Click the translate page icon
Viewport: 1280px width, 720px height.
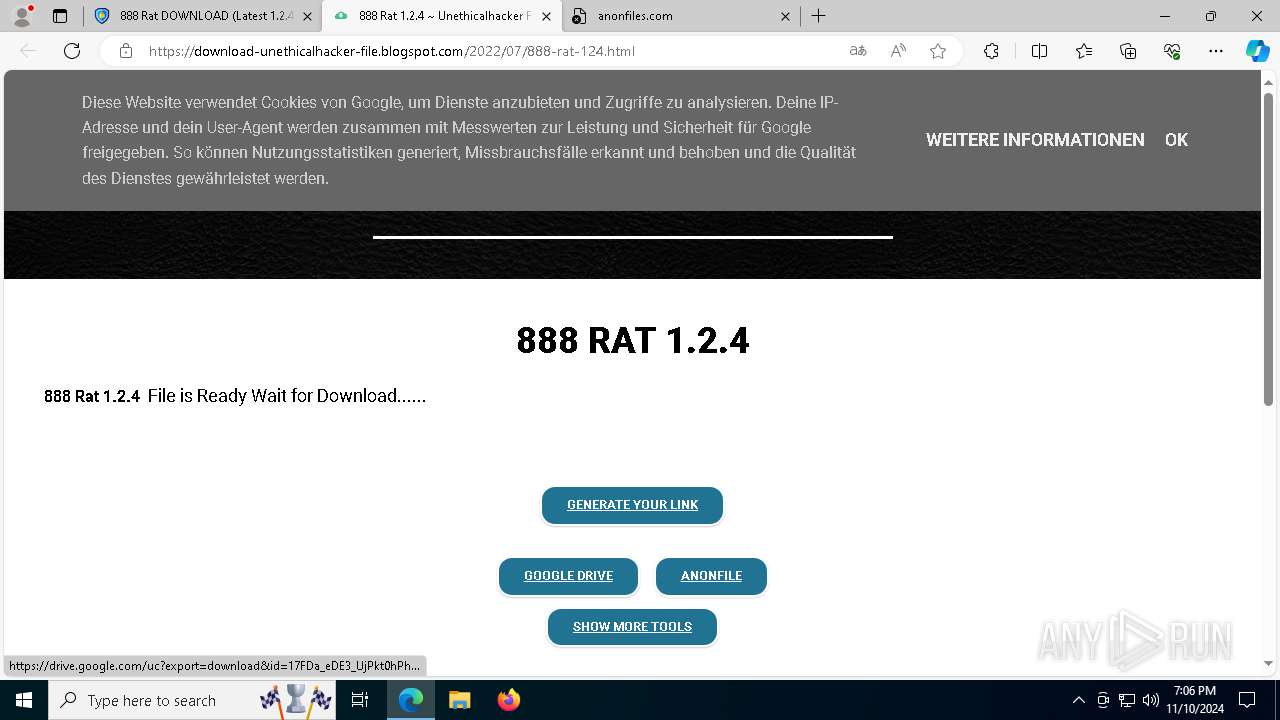click(858, 51)
